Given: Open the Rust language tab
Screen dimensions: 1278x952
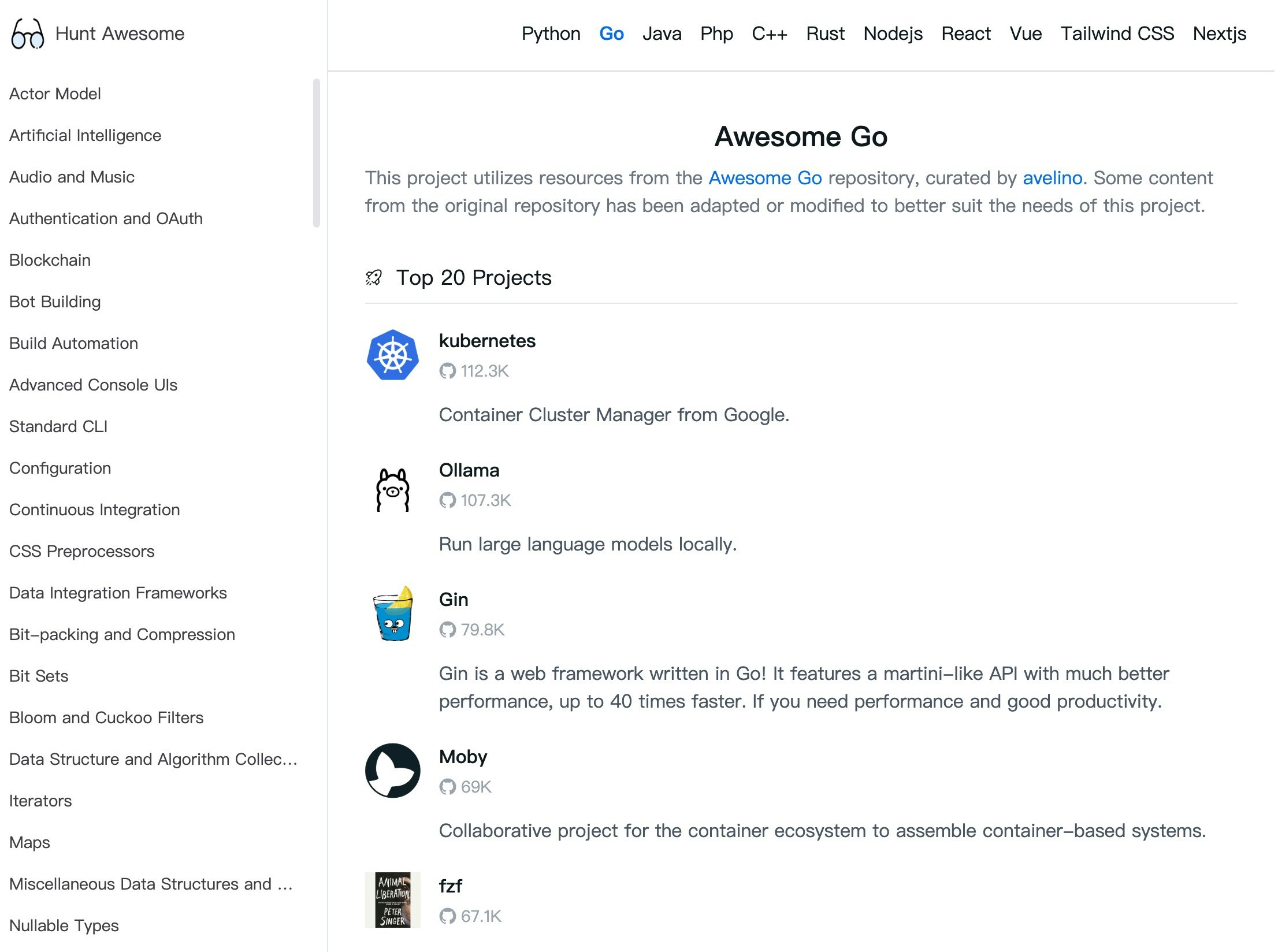Looking at the screenshot, I should tap(825, 34).
